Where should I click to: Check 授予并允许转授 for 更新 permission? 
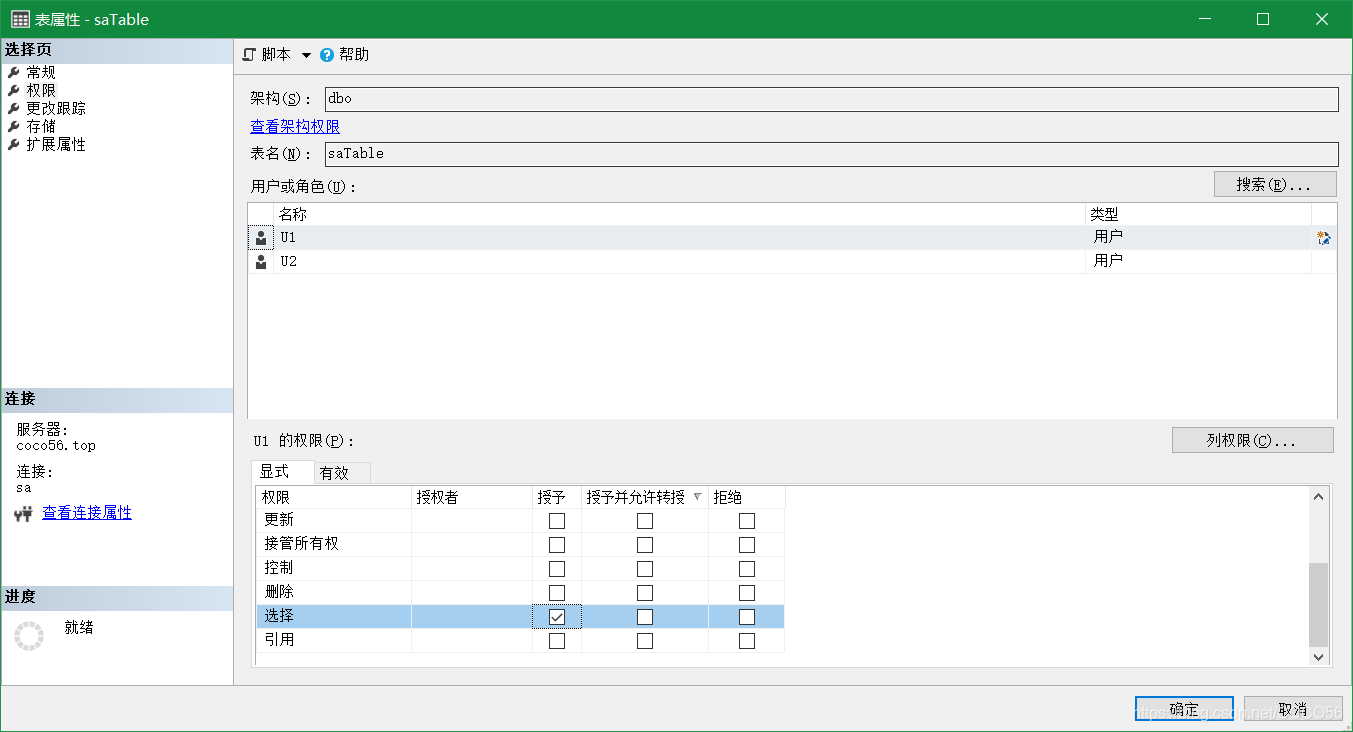pyautogui.click(x=645, y=521)
